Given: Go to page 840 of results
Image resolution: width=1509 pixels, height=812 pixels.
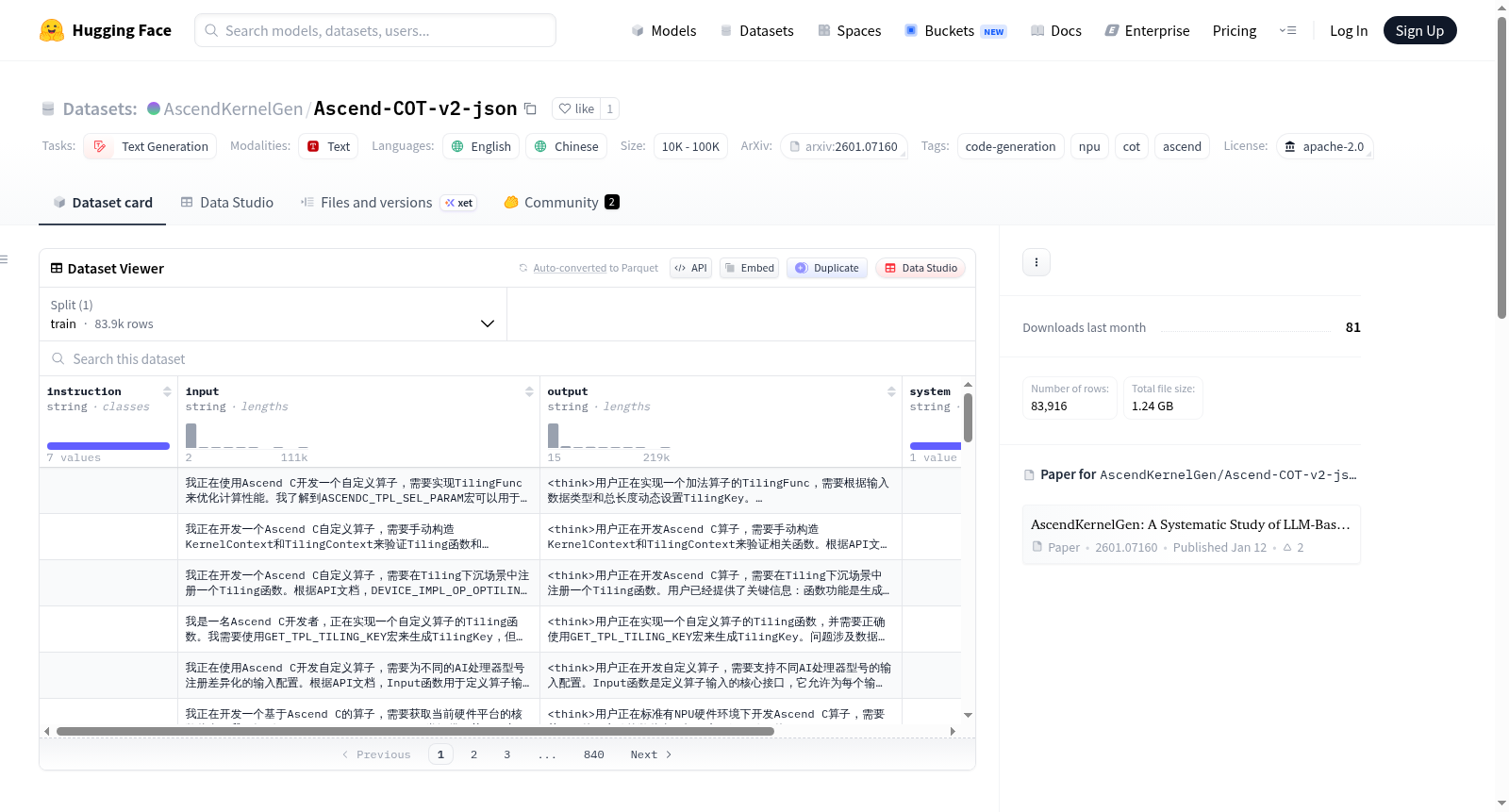Looking at the screenshot, I should point(593,754).
